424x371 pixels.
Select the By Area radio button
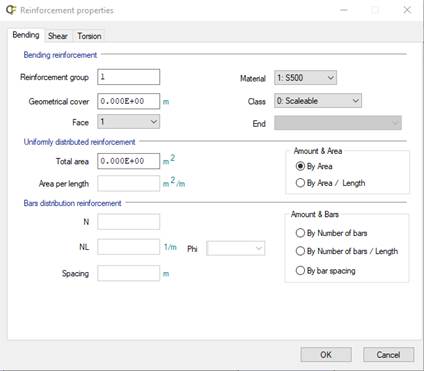pos(314,166)
